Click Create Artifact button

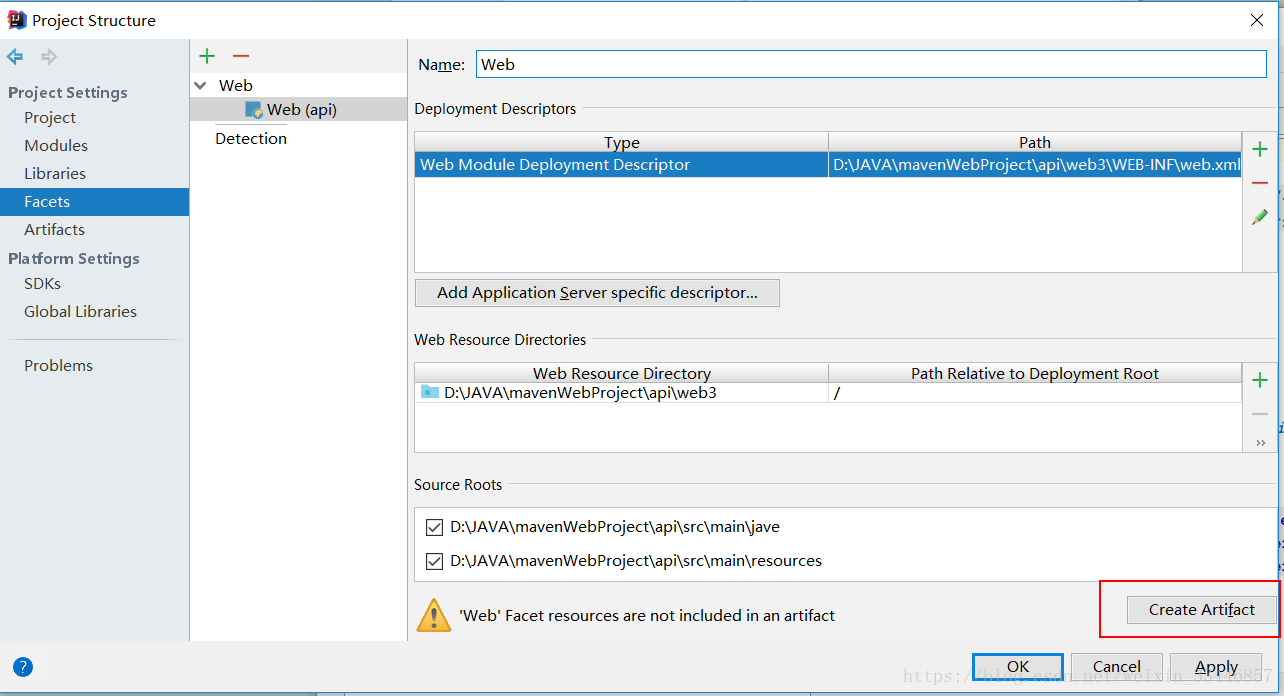(x=1202, y=609)
